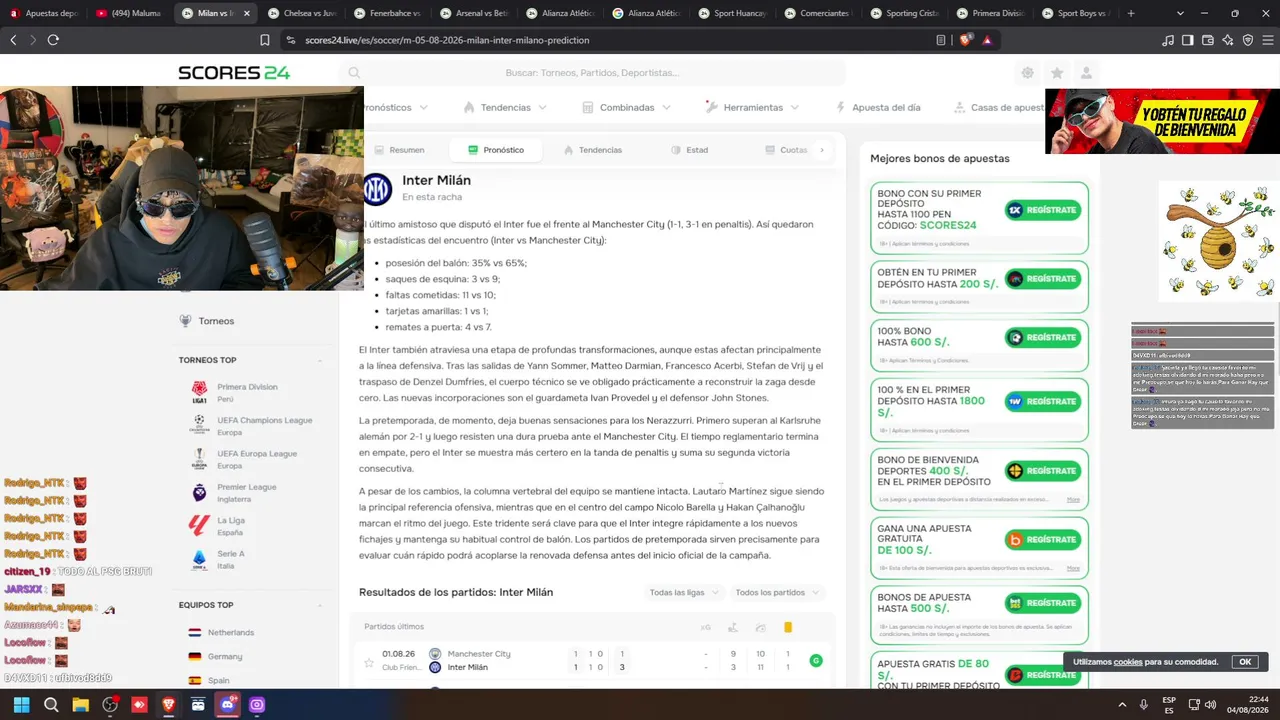This screenshot has height=720, width=1280.
Task: Expand the Tendencias navigation dropdown
Action: (506, 107)
